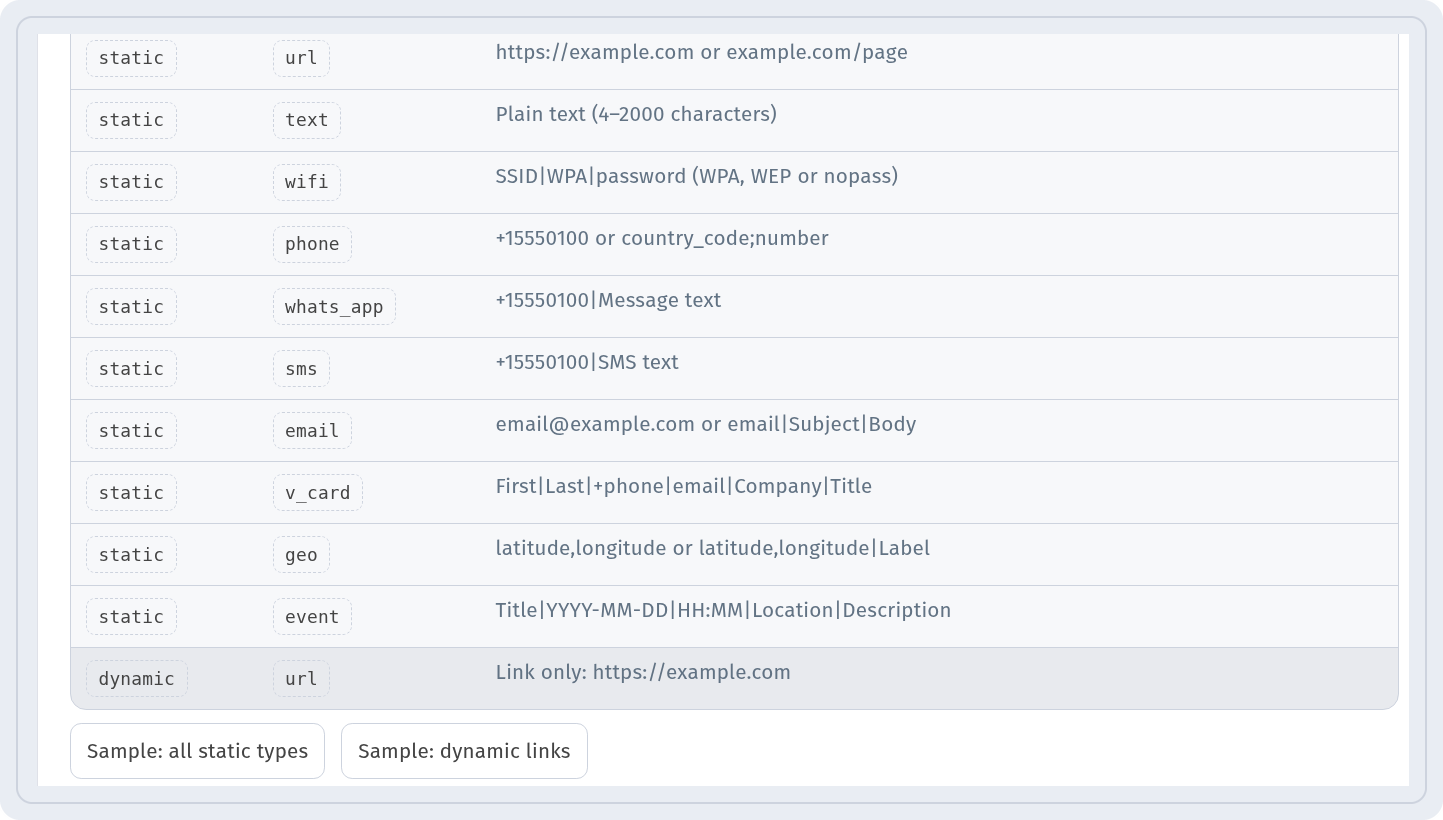Click the "email@example.com or email|Subject|Body" text
Viewport: 1443px width, 820px height.
coord(706,424)
